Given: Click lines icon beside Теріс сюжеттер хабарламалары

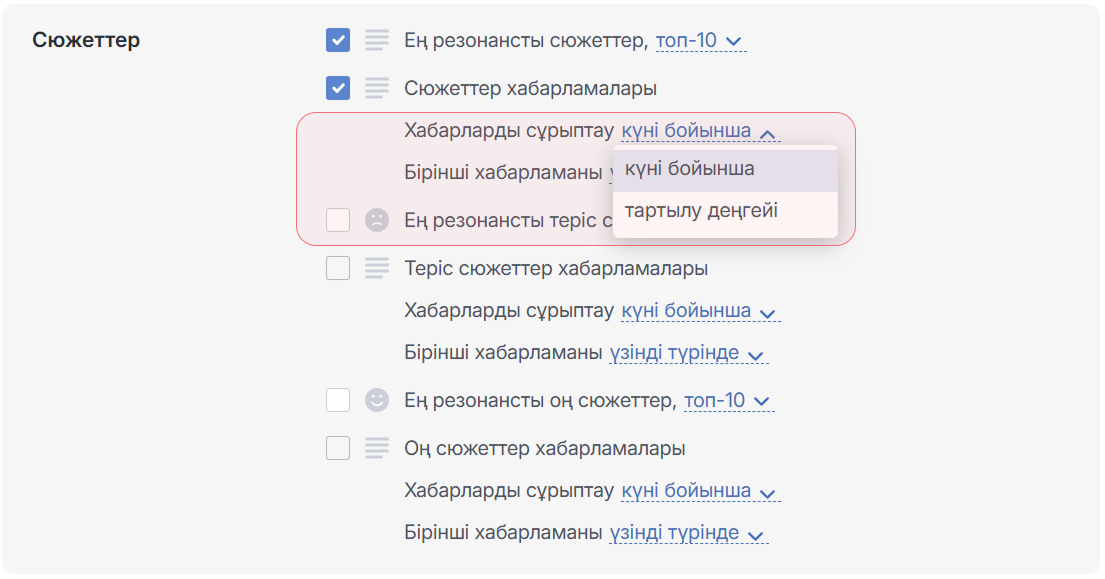Looking at the screenshot, I should pos(376,268).
